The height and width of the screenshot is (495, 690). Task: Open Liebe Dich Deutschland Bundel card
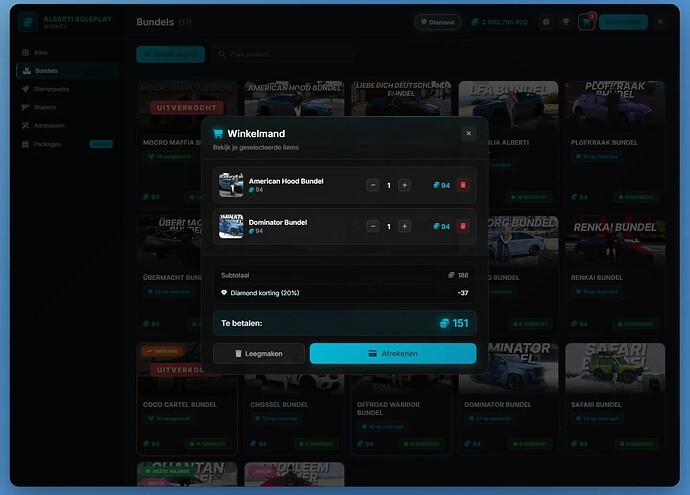401,98
